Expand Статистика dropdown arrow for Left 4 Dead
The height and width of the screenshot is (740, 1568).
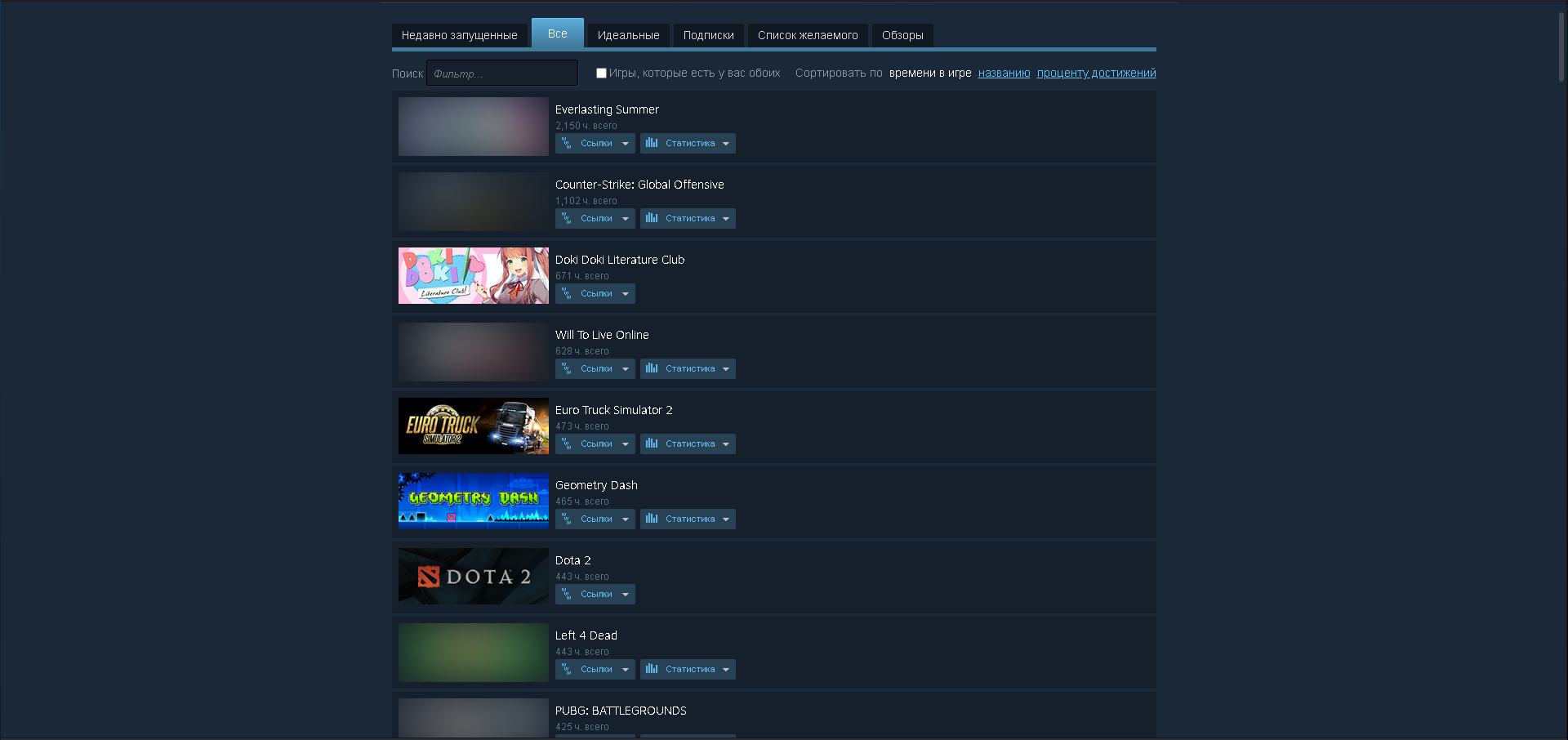pyautogui.click(x=726, y=670)
